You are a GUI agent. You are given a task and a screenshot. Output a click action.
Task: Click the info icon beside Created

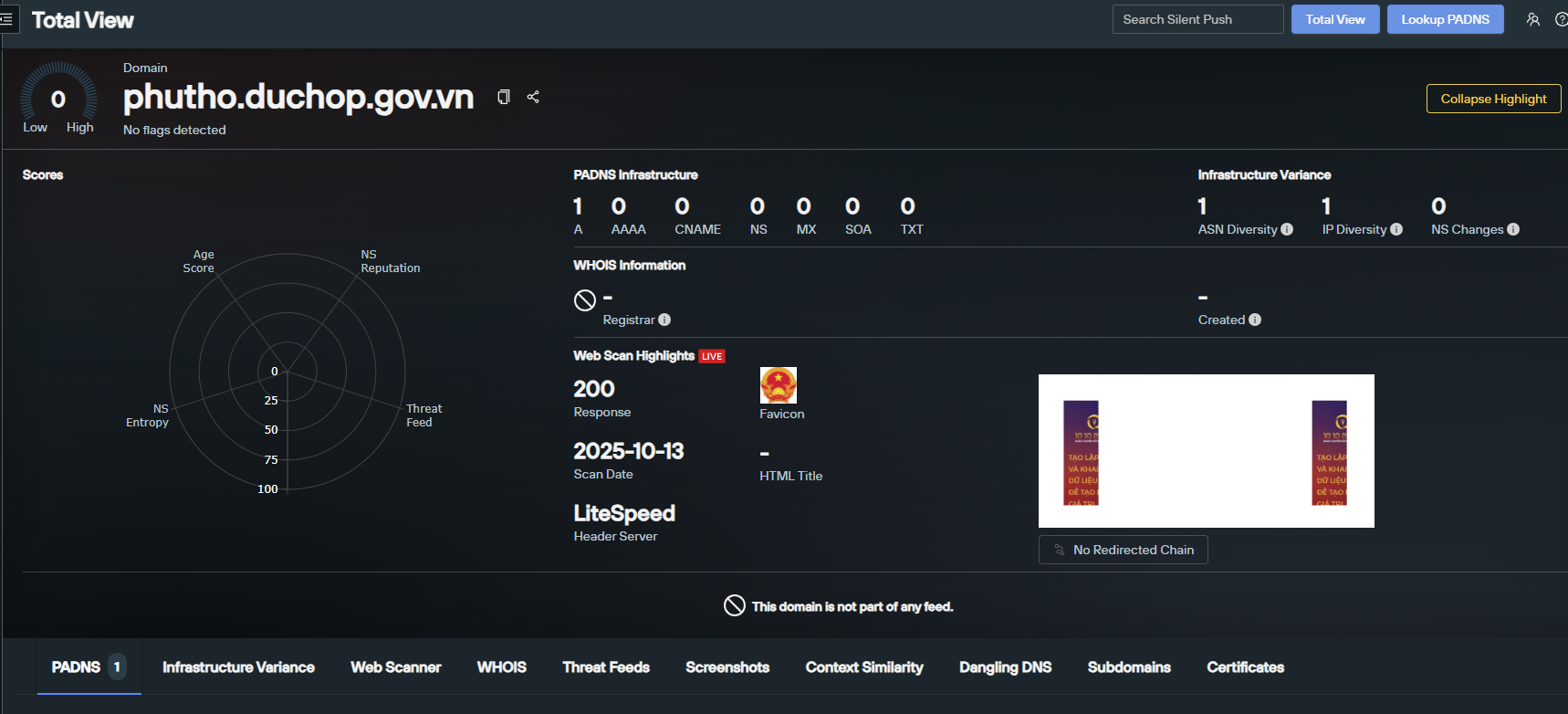click(1255, 320)
